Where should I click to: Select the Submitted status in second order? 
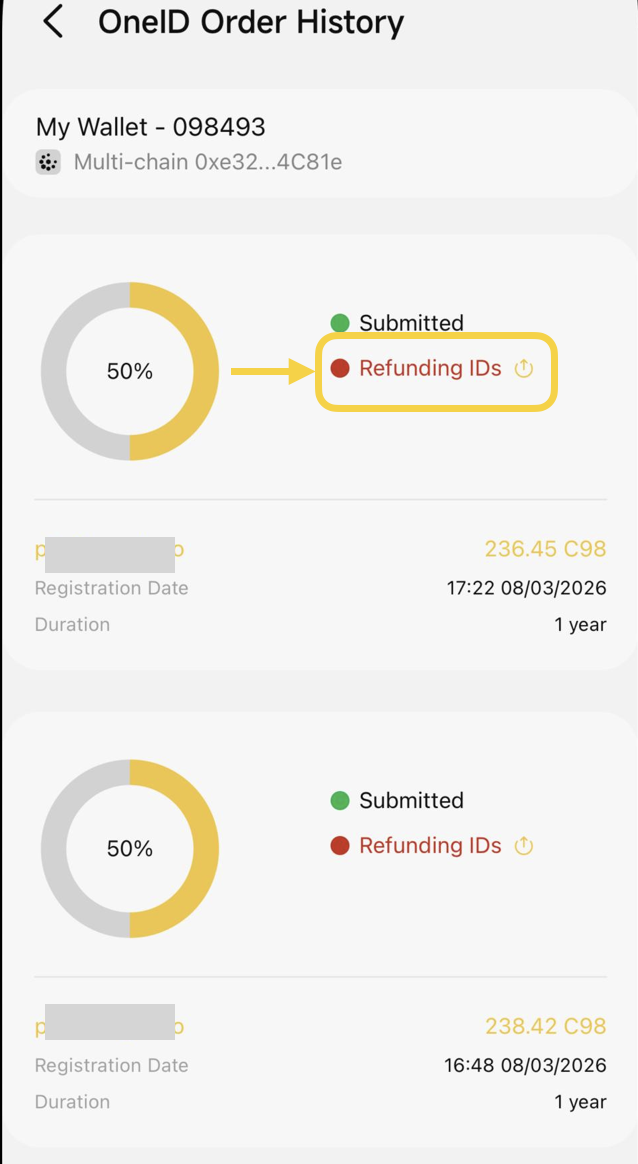(411, 800)
